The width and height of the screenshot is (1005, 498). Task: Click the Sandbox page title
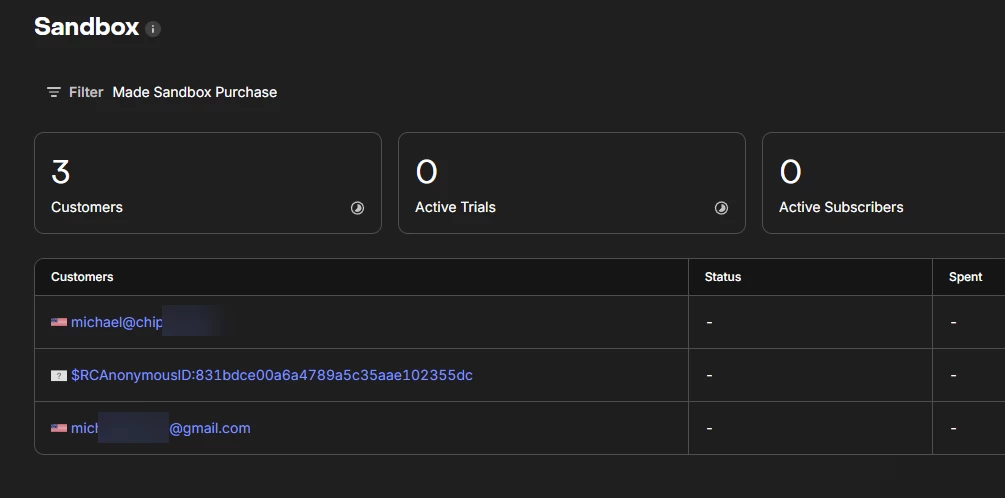coord(87,27)
